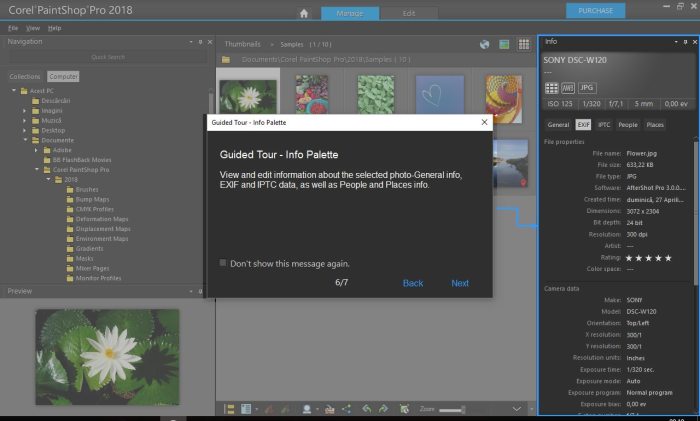Toggle the navigation panel icon in bottom toolbar
Image resolution: width=700 pixels, height=421 pixels.
click(229, 409)
